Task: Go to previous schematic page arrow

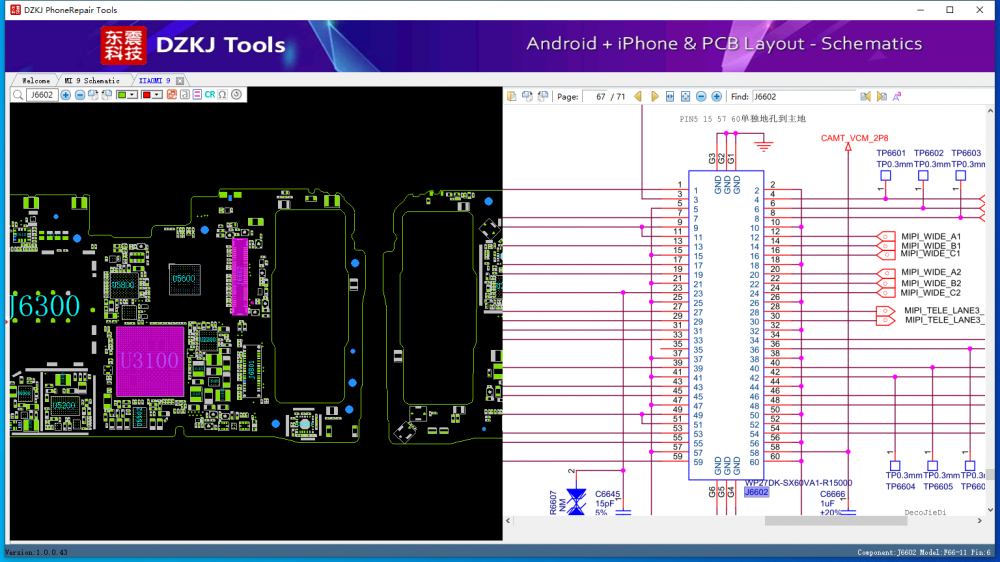Action: tap(638, 97)
